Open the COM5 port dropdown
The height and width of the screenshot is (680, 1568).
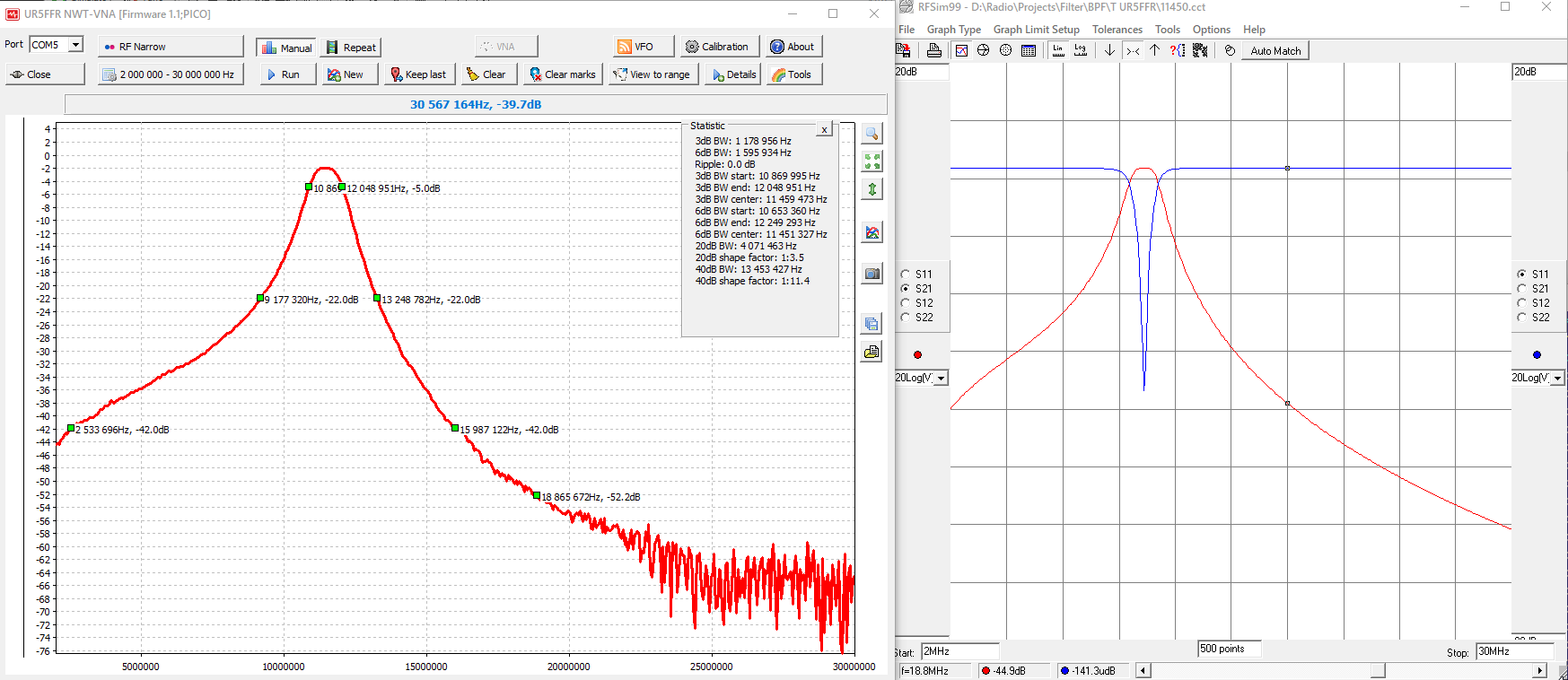coord(76,45)
